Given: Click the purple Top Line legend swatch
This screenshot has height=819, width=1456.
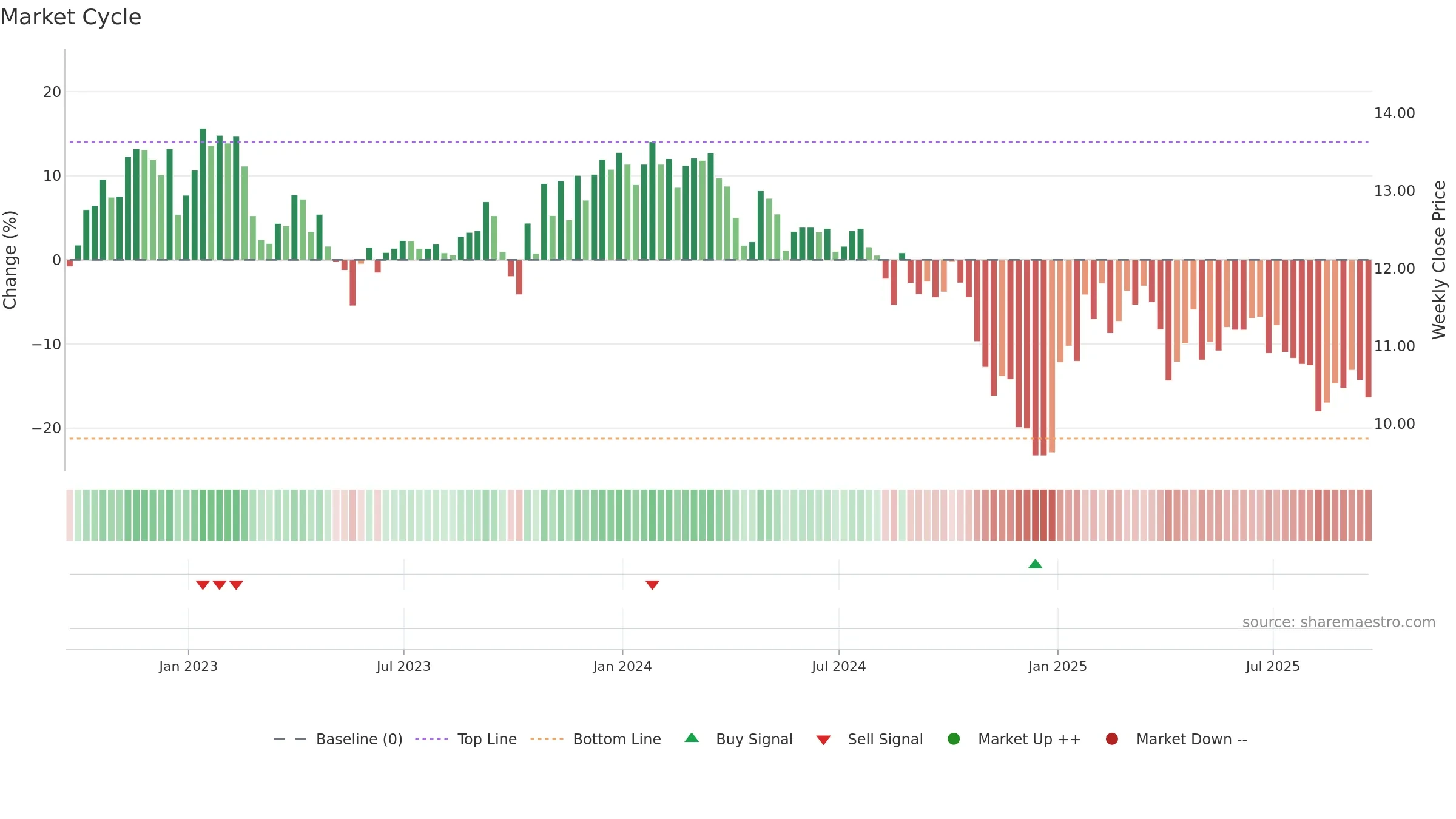Looking at the screenshot, I should (x=431, y=739).
